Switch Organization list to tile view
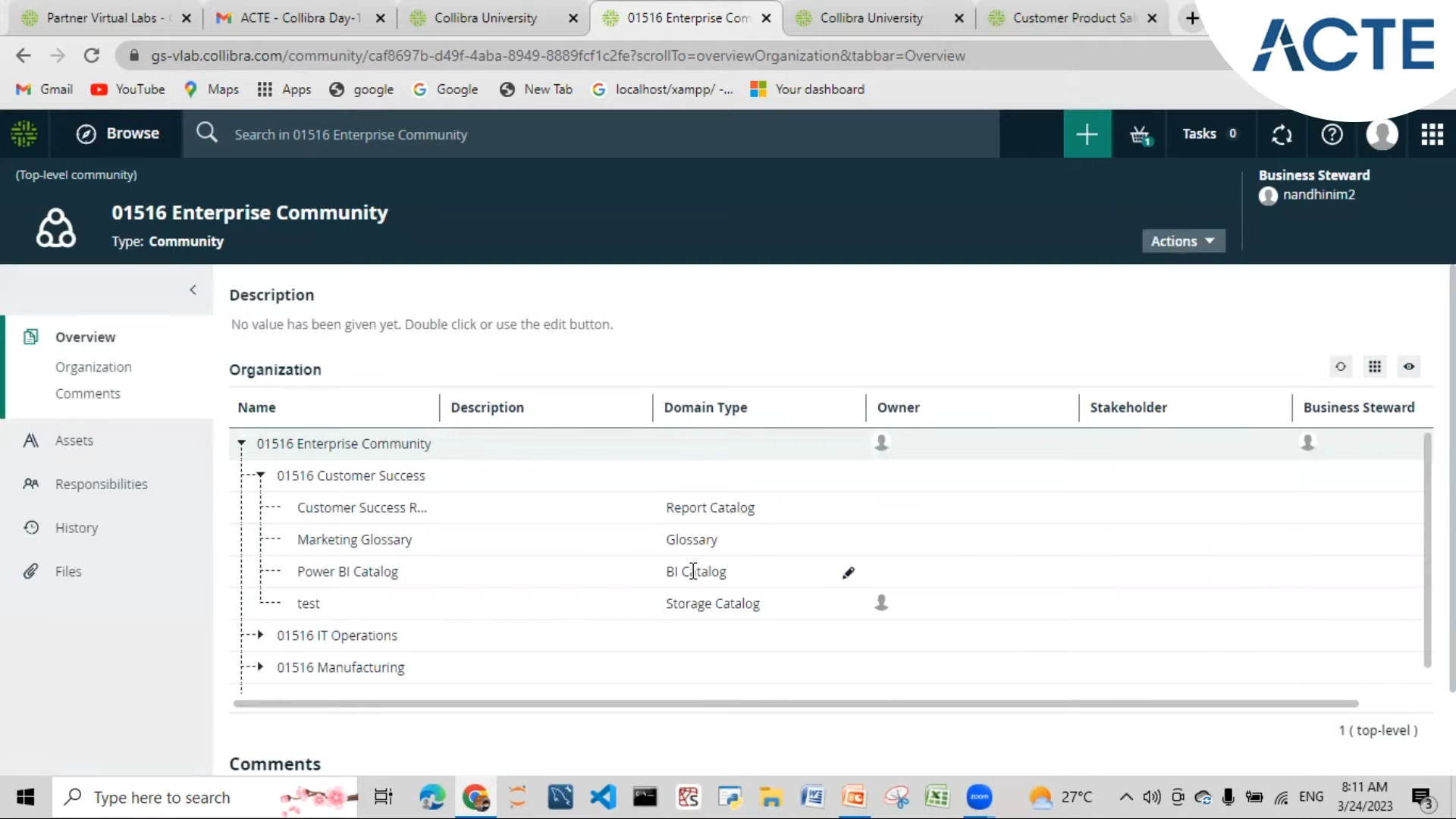This screenshot has height=819, width=1456. tap(1375, 366)
